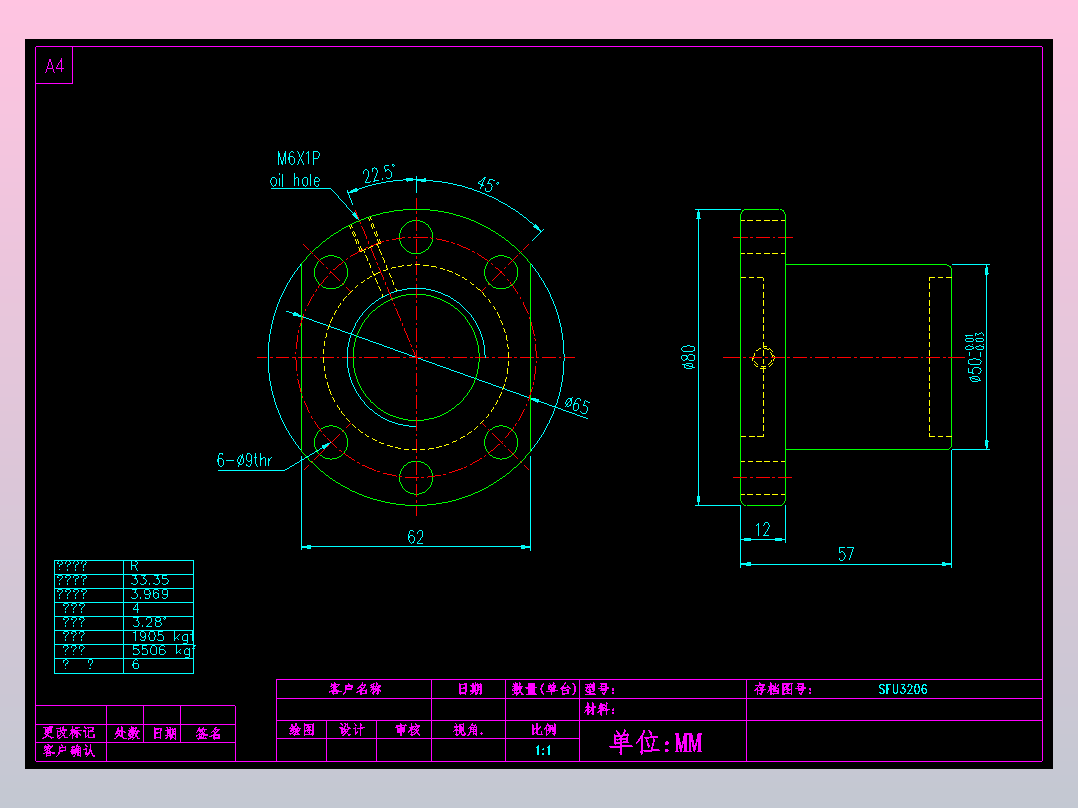Select the 5506 kgf table cell
The width and height of the screenshot is (1078, 808).
click(x=158, y=649)
